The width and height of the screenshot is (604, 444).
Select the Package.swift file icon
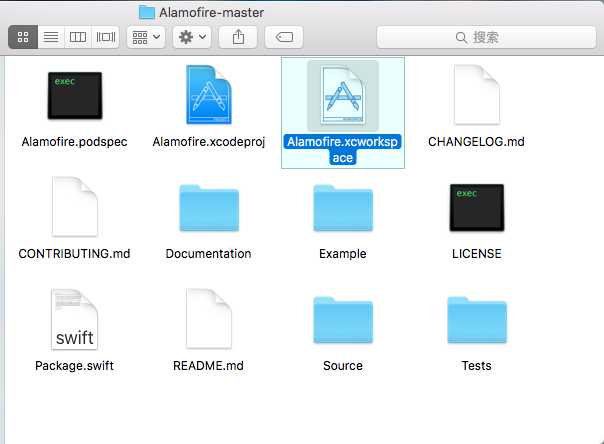click(x=75, y=319)
